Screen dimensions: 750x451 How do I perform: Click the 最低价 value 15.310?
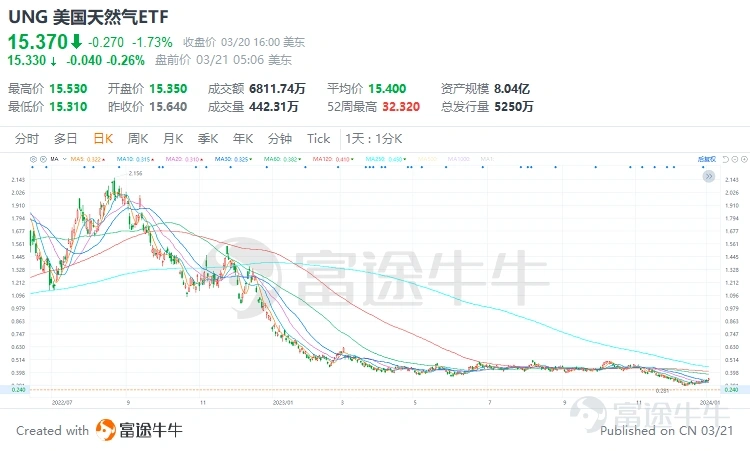click(x=68, y=107)
